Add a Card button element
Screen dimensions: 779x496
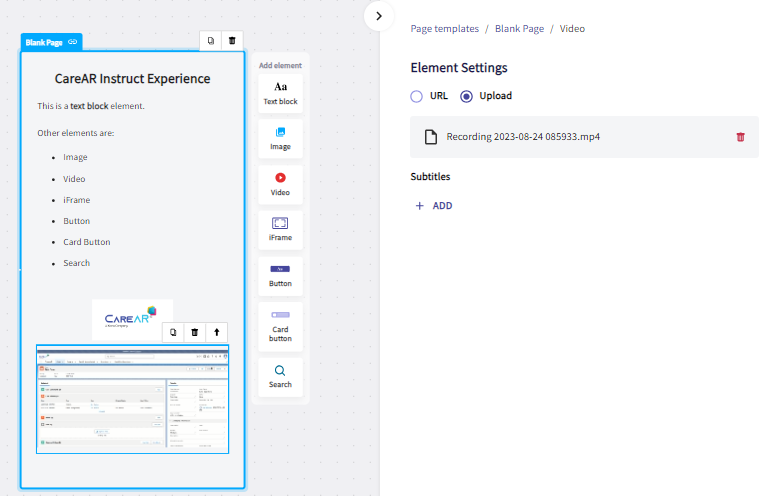tap(280, 327)
